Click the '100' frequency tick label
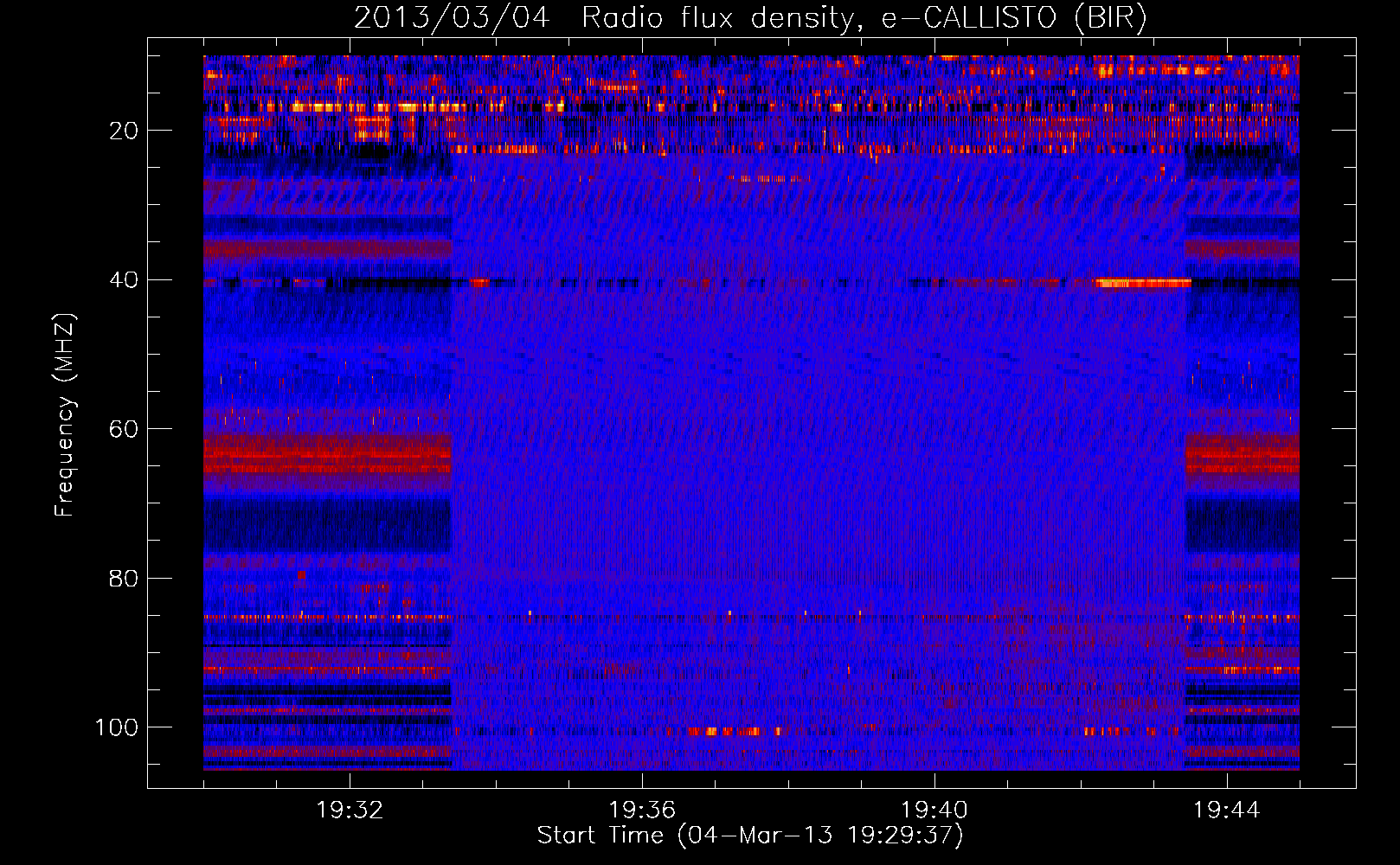The width and height of the screenshot is (1400, 865). point(117,727)
